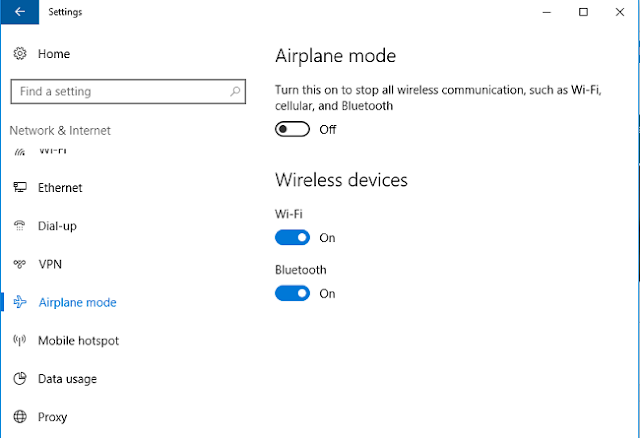640x438 pixels.
Task: Go to Settings Home
Action: click(x=54, y=53)
